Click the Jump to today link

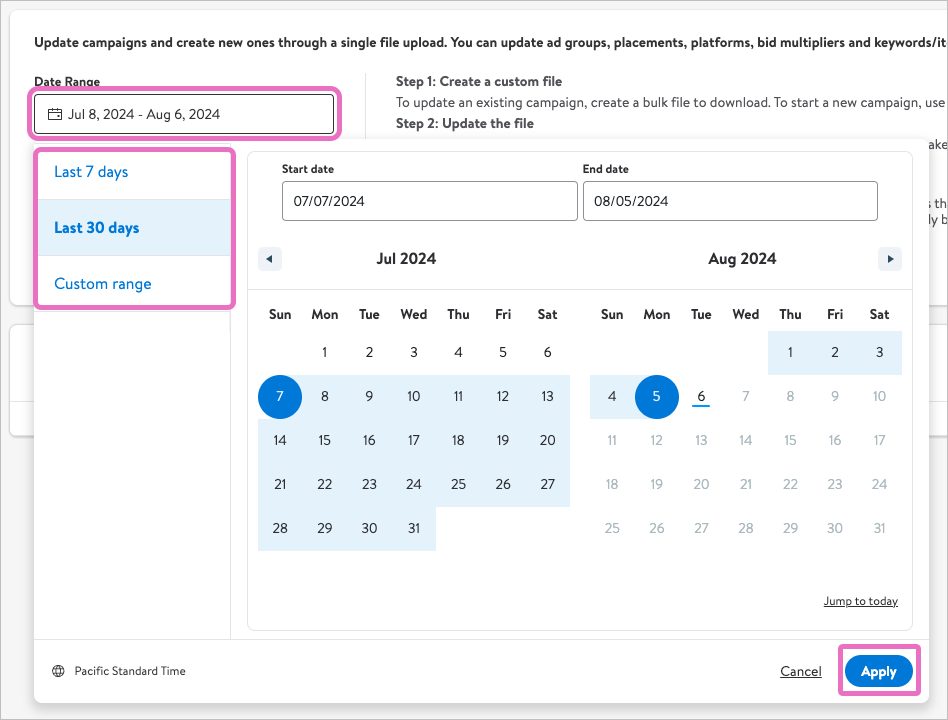click(860, 601)
